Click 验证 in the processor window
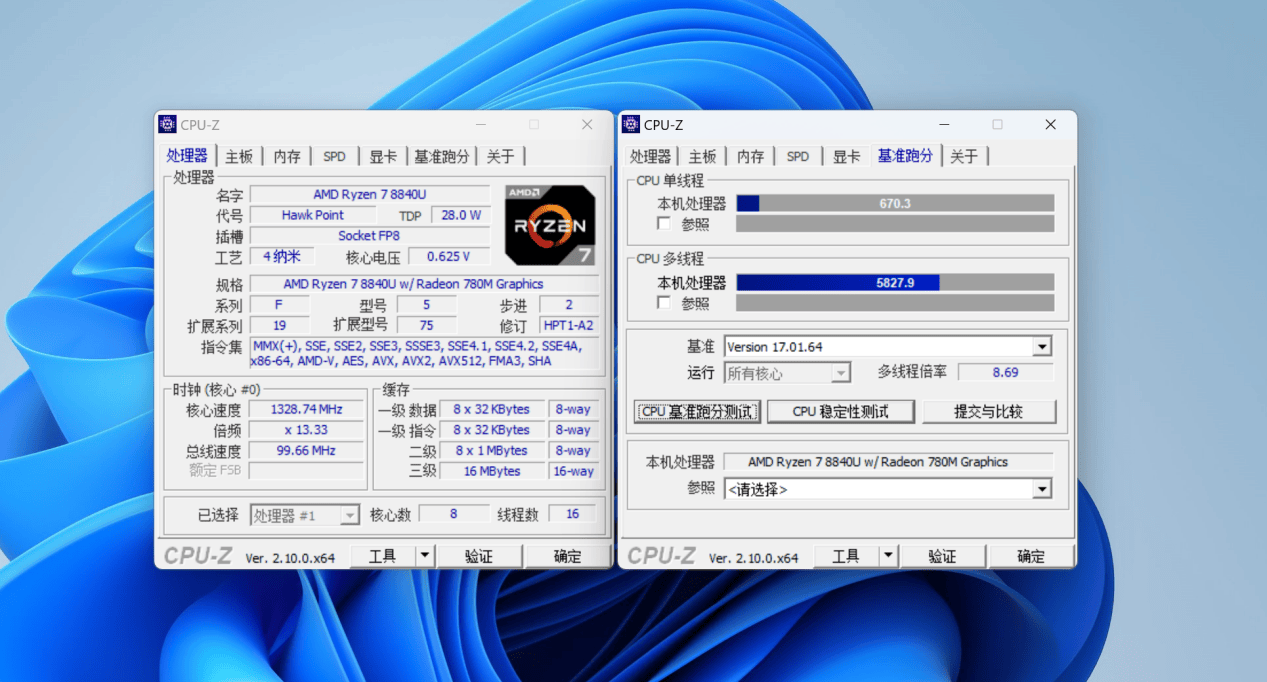This screenshot has width=1267, height=682. [x=479, y=556]
